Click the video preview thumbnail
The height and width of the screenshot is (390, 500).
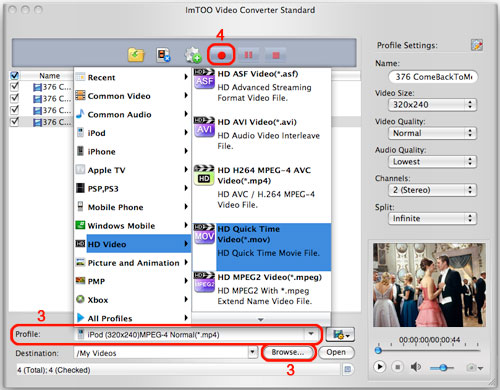[429, 285]
